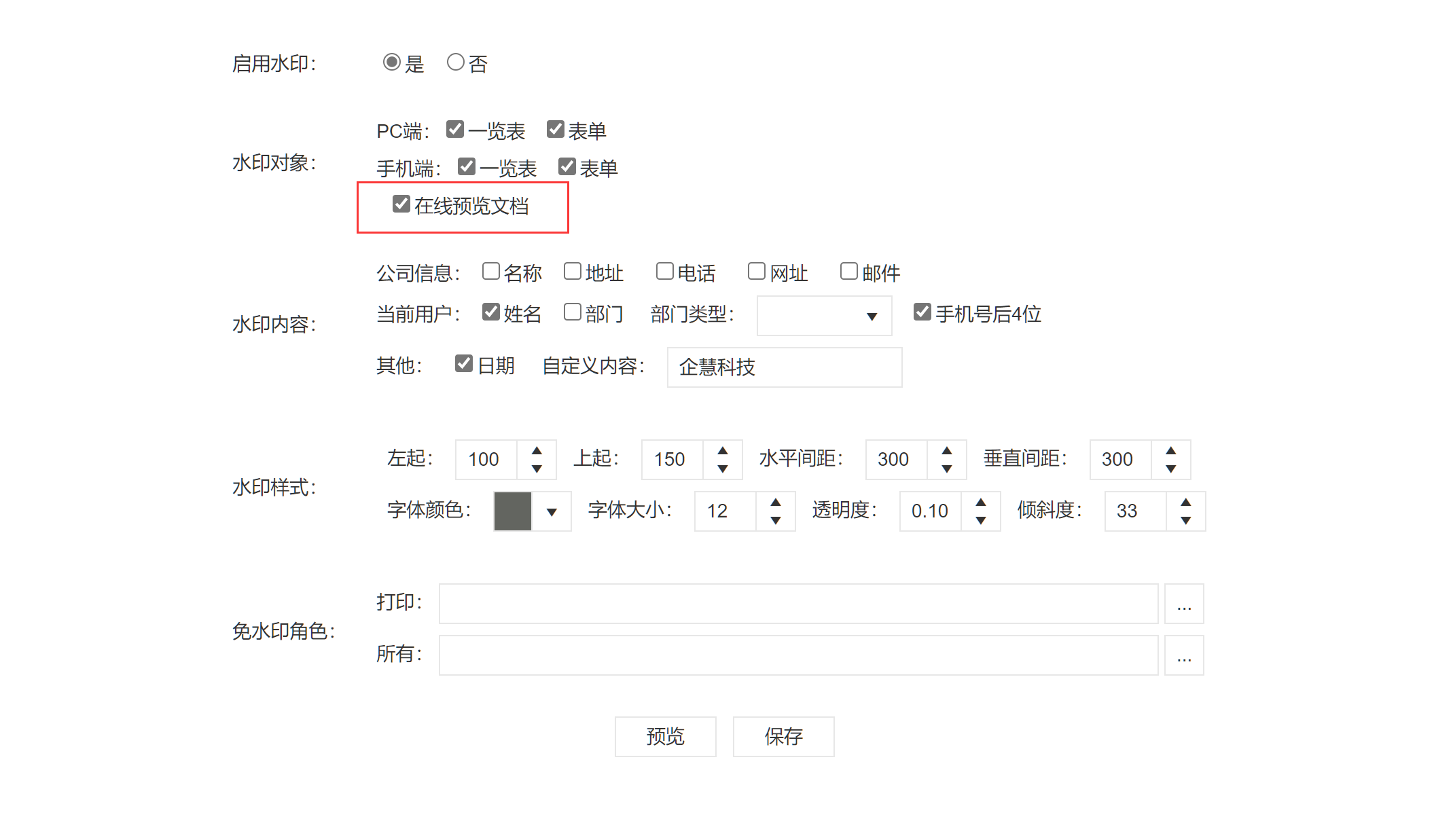The image size is (1453, 840).
Task: Check the 公司信息 邮件 checkbox
Action: pos(848,272)
